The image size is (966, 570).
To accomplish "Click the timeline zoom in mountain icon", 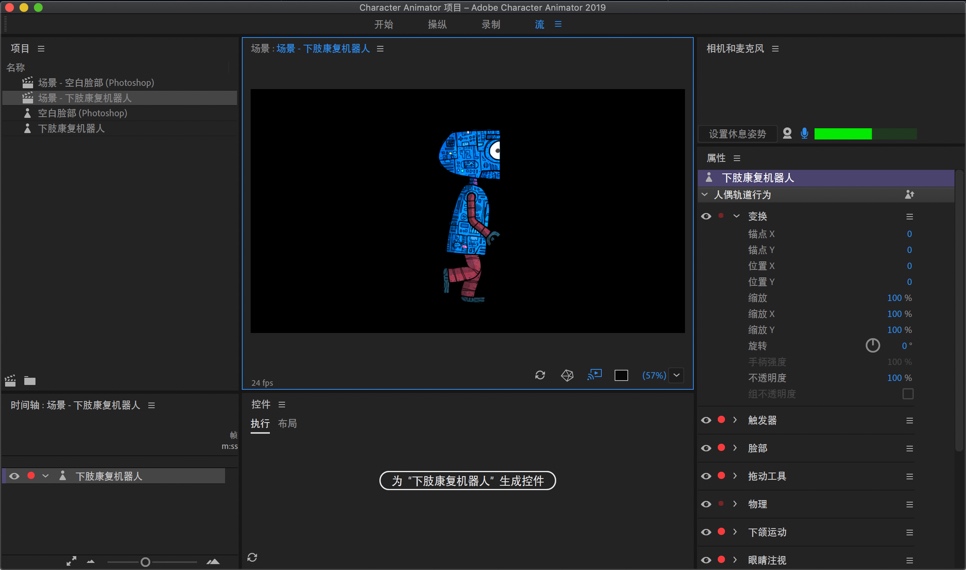I will (x=213, y=561).
